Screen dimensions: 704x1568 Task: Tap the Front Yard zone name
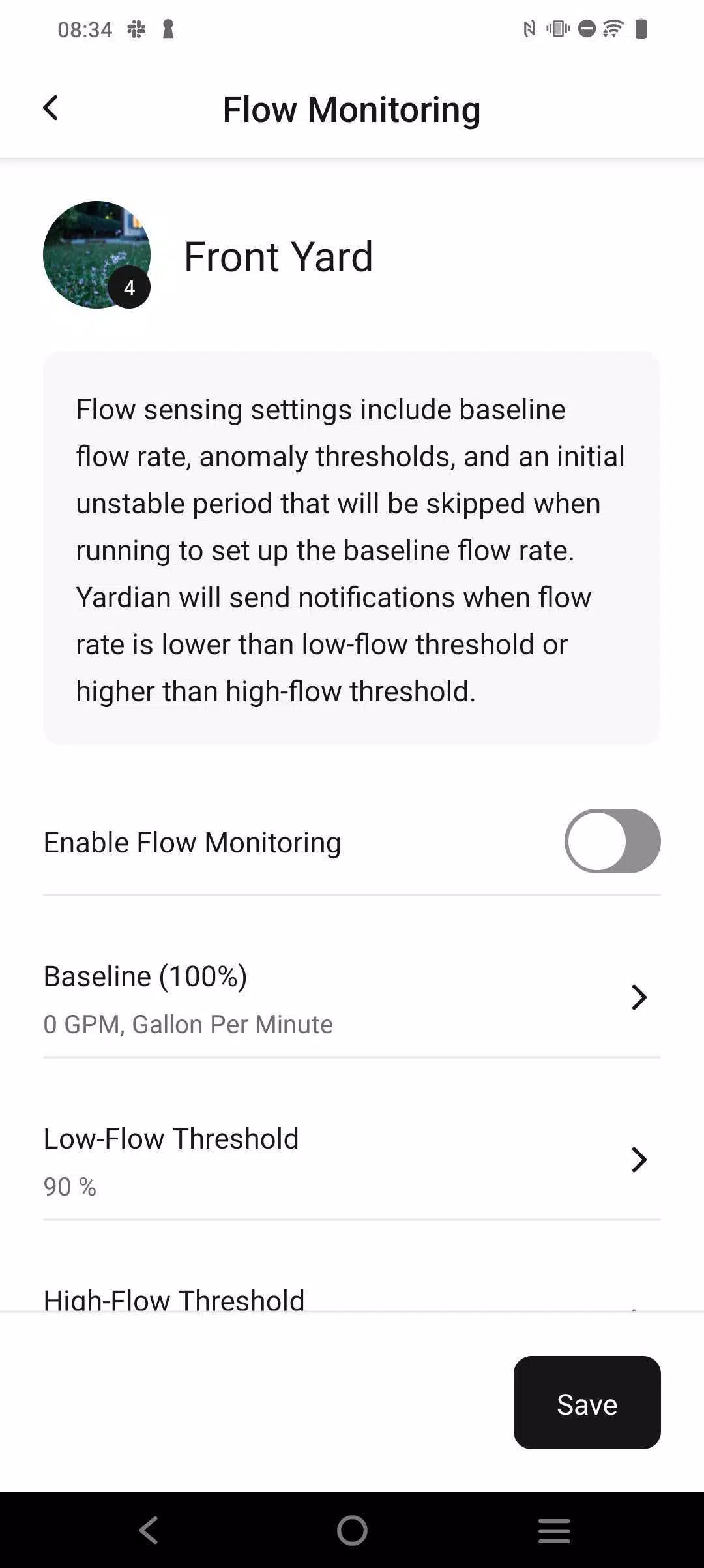tap(278, 256)
